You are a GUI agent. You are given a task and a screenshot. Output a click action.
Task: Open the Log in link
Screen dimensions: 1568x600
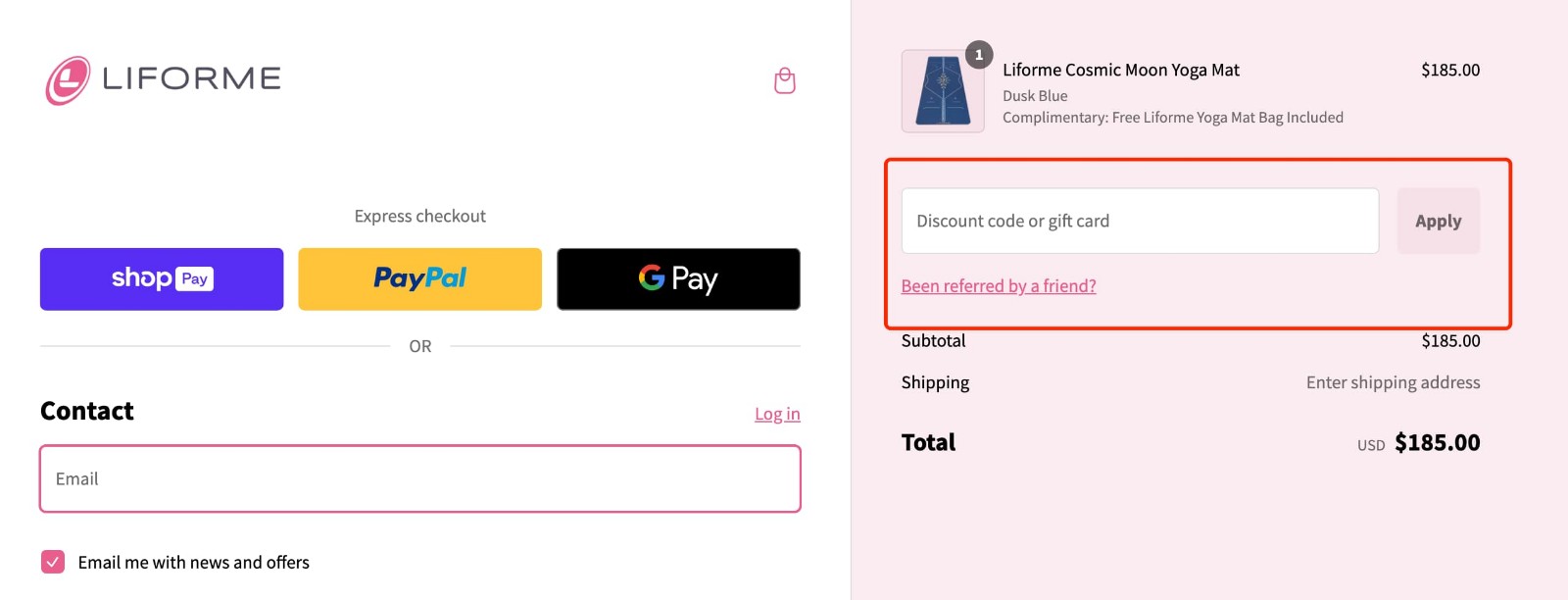tap(777, 413)
